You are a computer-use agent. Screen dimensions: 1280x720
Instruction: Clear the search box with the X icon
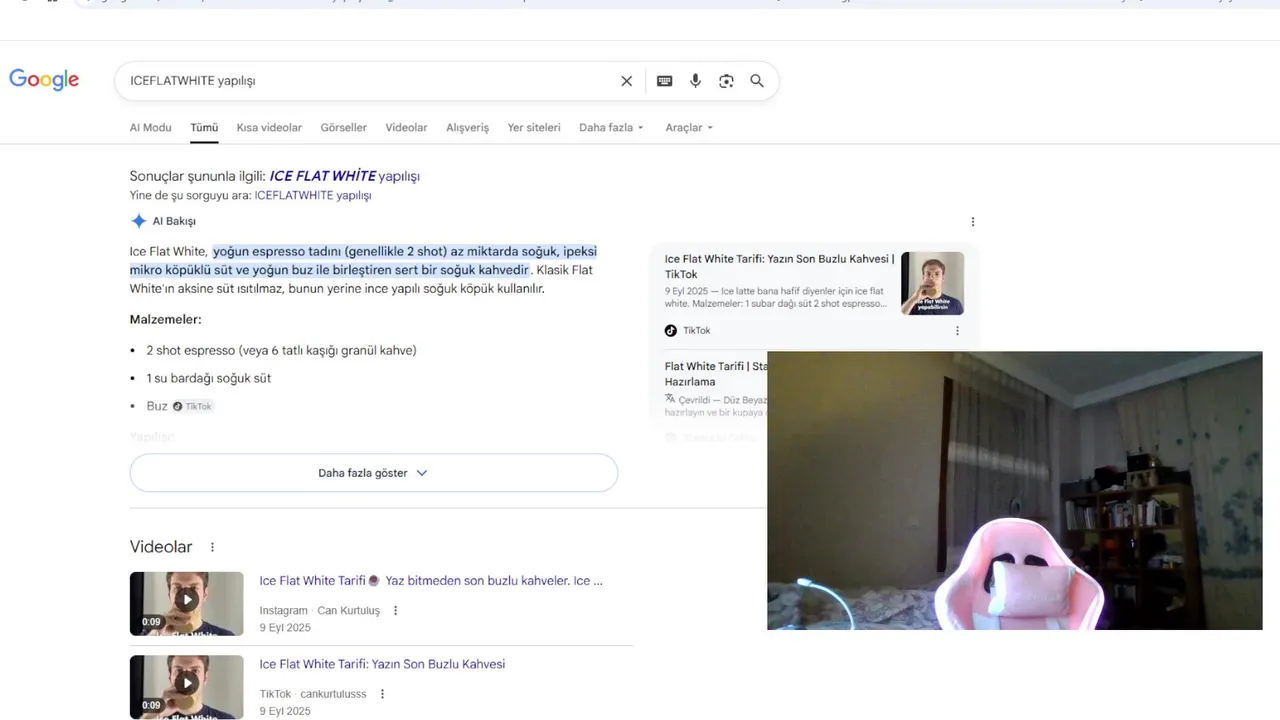pyautogui.click(x=627, y=81)
